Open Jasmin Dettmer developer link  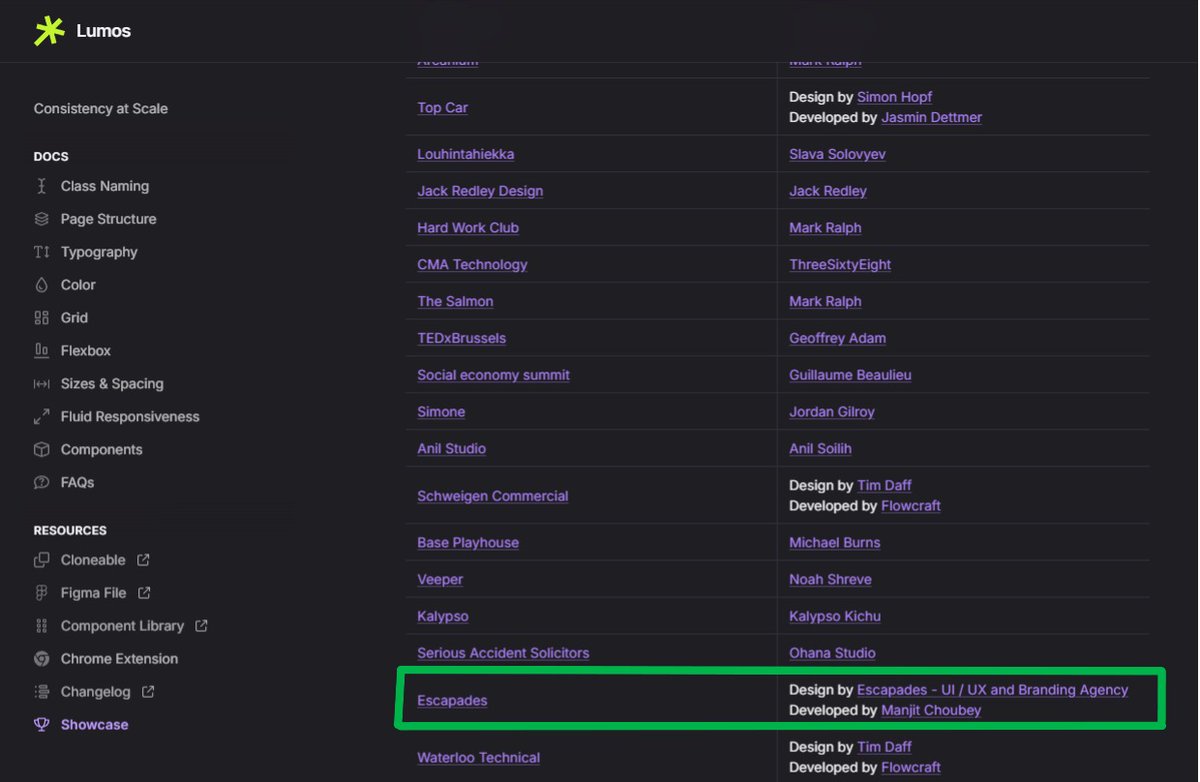tap(932, 117)
